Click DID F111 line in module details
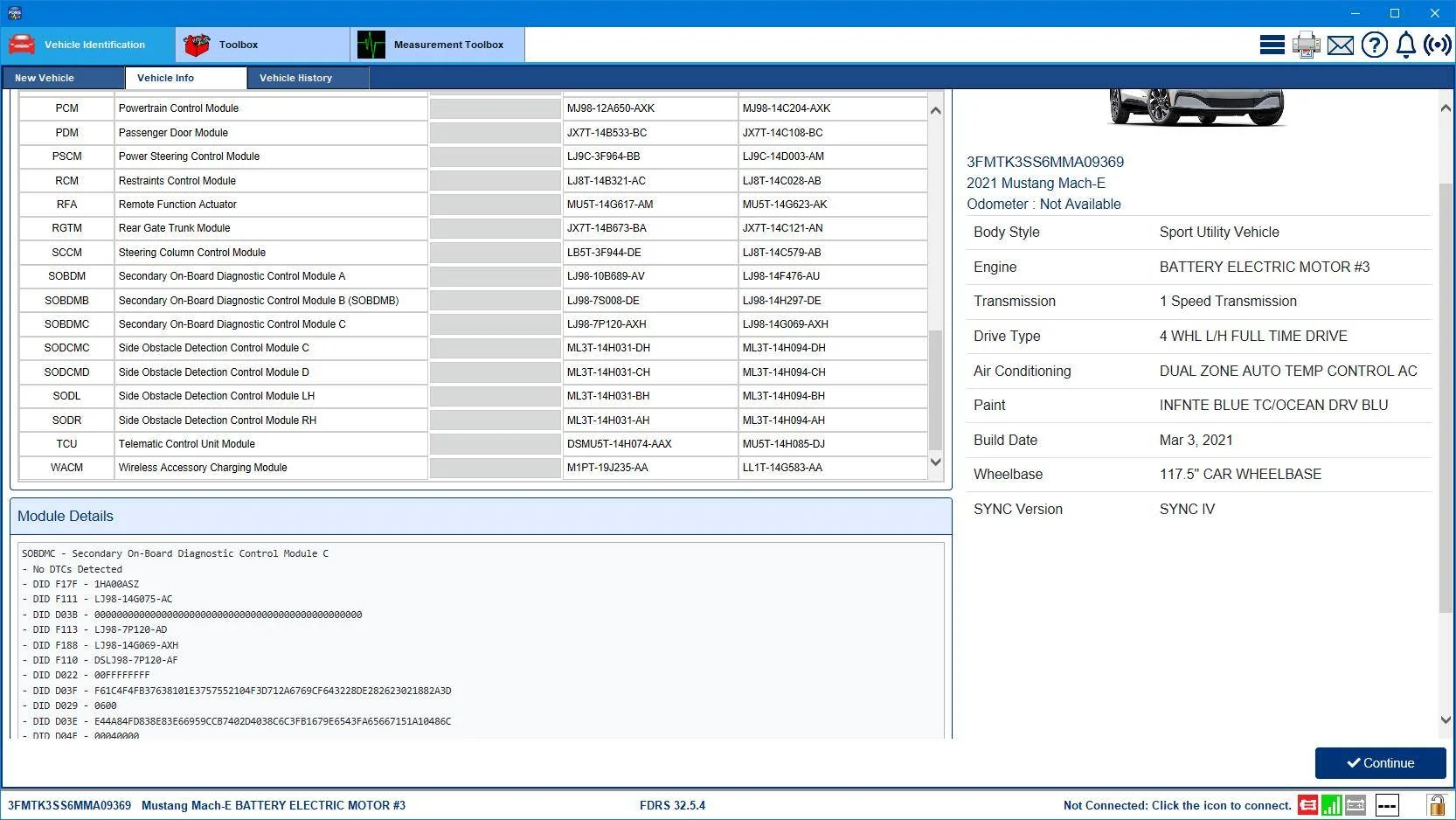The height and width of the screenshot is (820, 1456). [x=97, y=600]
